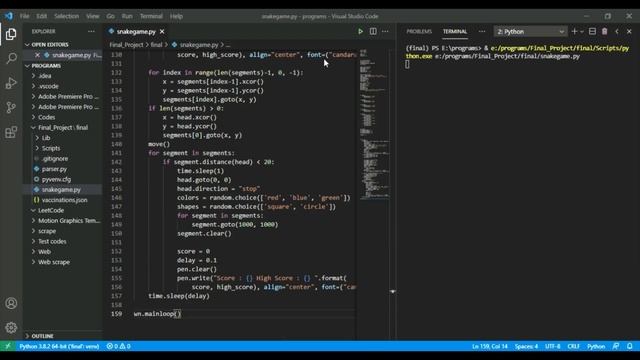Open notifications bell in status bar
This screenshot has width=640, height=360.
[630, 346]
